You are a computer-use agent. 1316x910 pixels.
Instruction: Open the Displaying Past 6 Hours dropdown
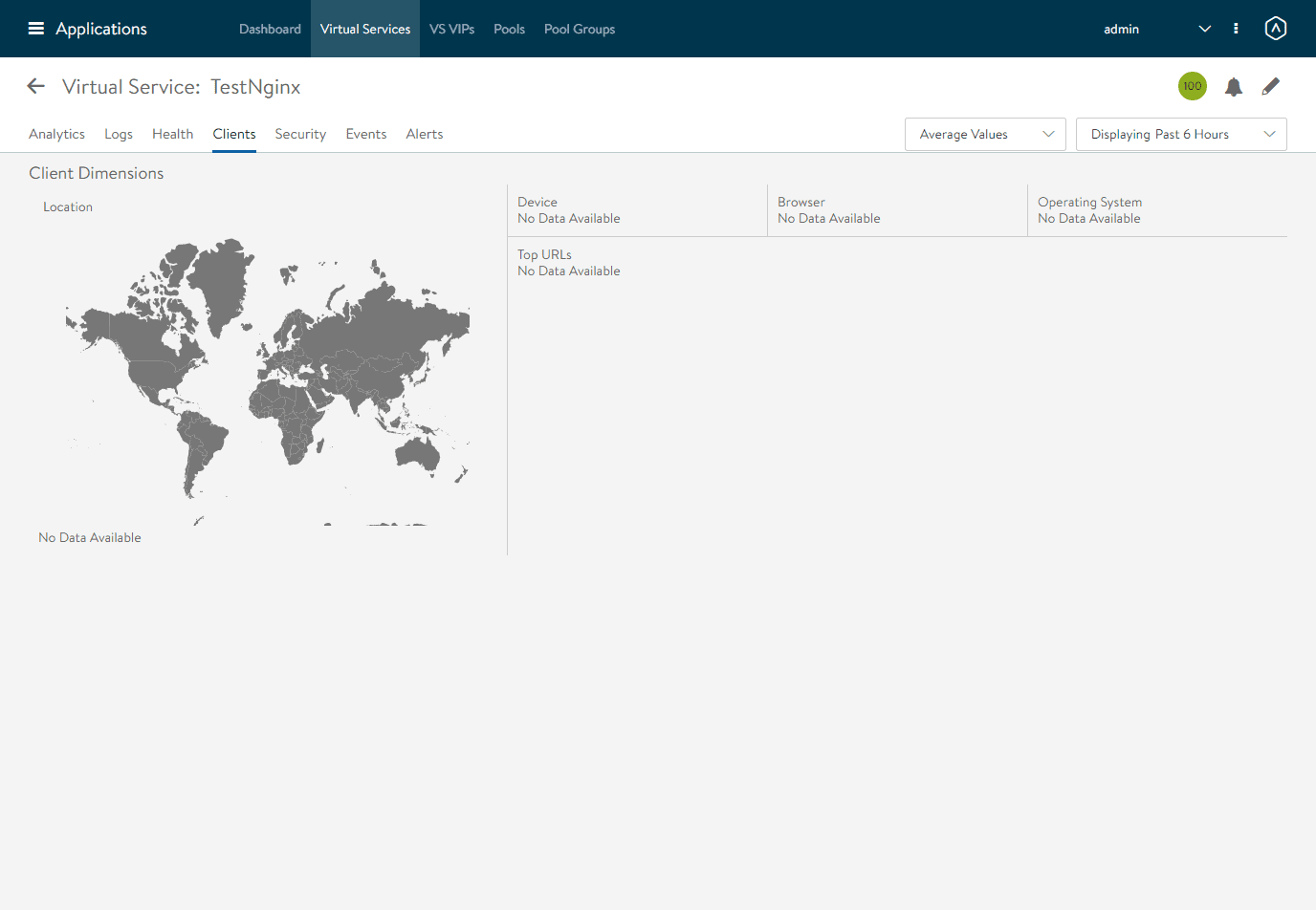click(1181, 135)
